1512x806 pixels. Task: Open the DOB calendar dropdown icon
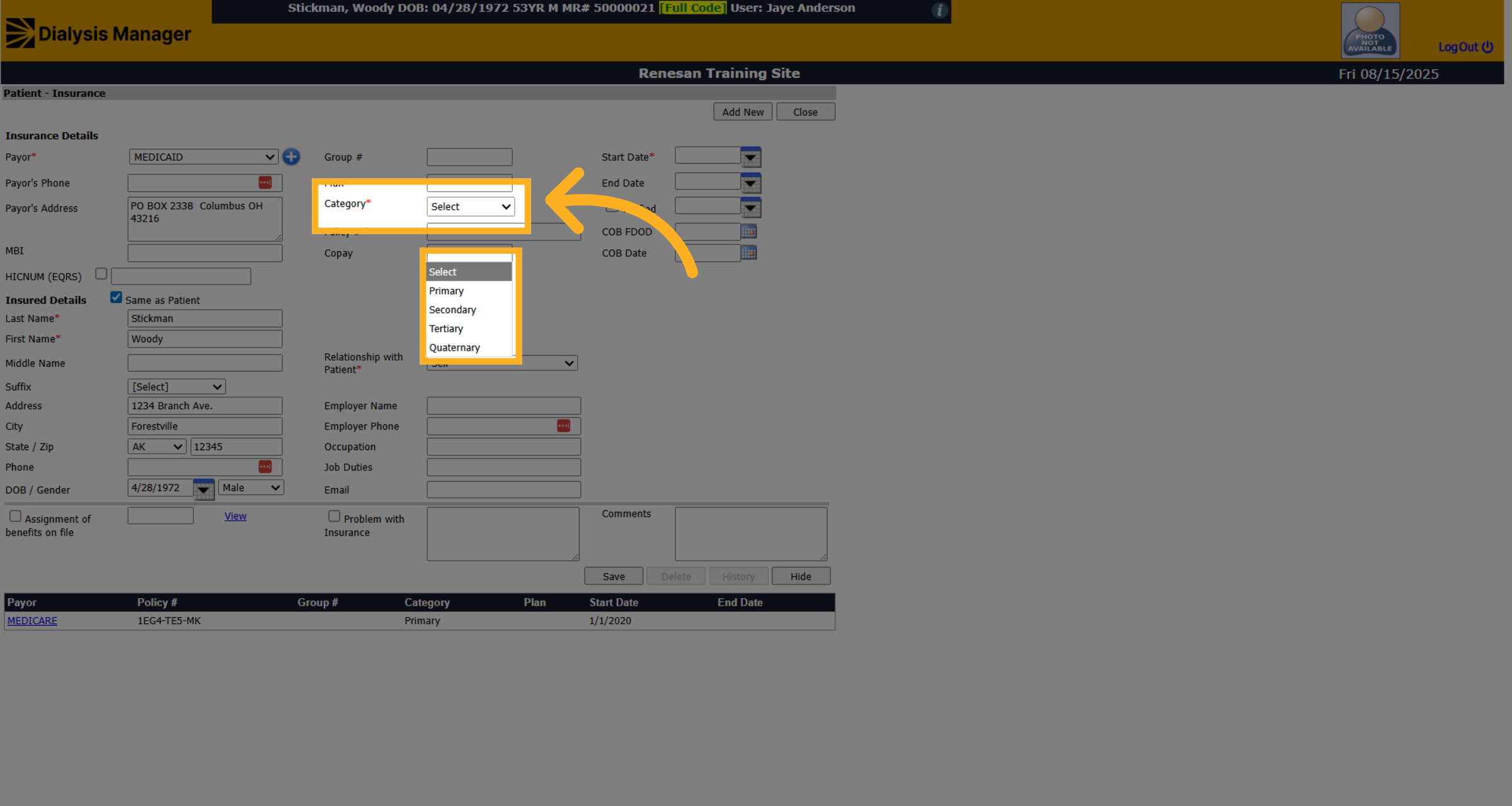203,489
